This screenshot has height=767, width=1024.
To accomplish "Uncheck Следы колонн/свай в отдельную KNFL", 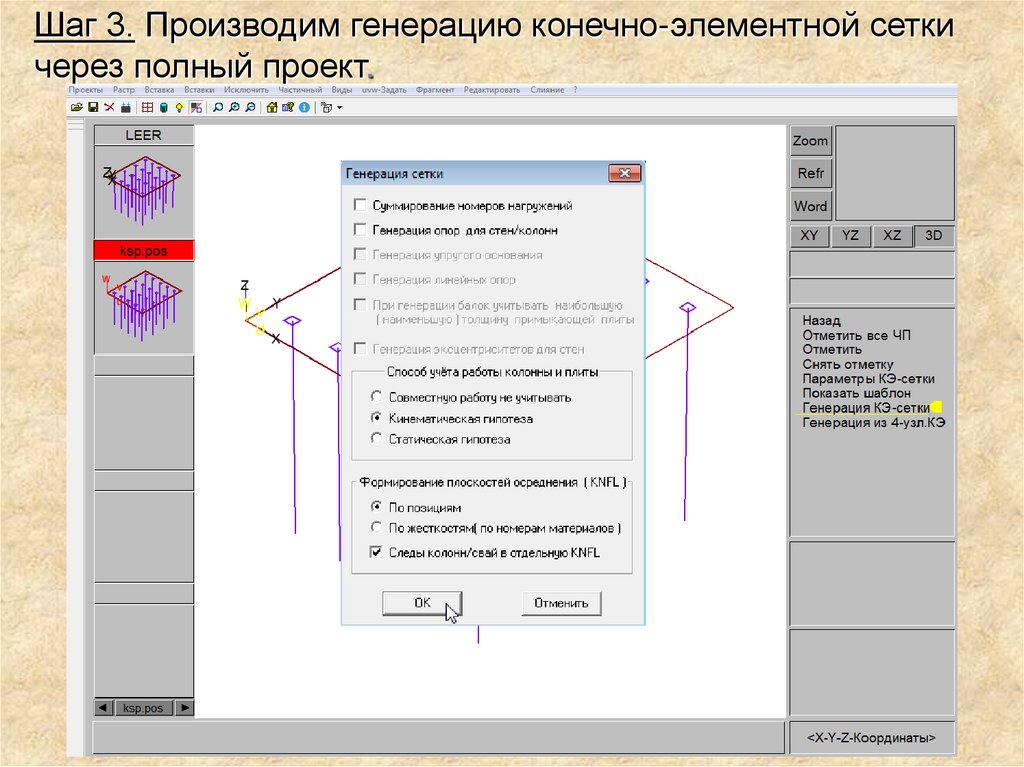I will pyautogui.click(x=376, y=552).
